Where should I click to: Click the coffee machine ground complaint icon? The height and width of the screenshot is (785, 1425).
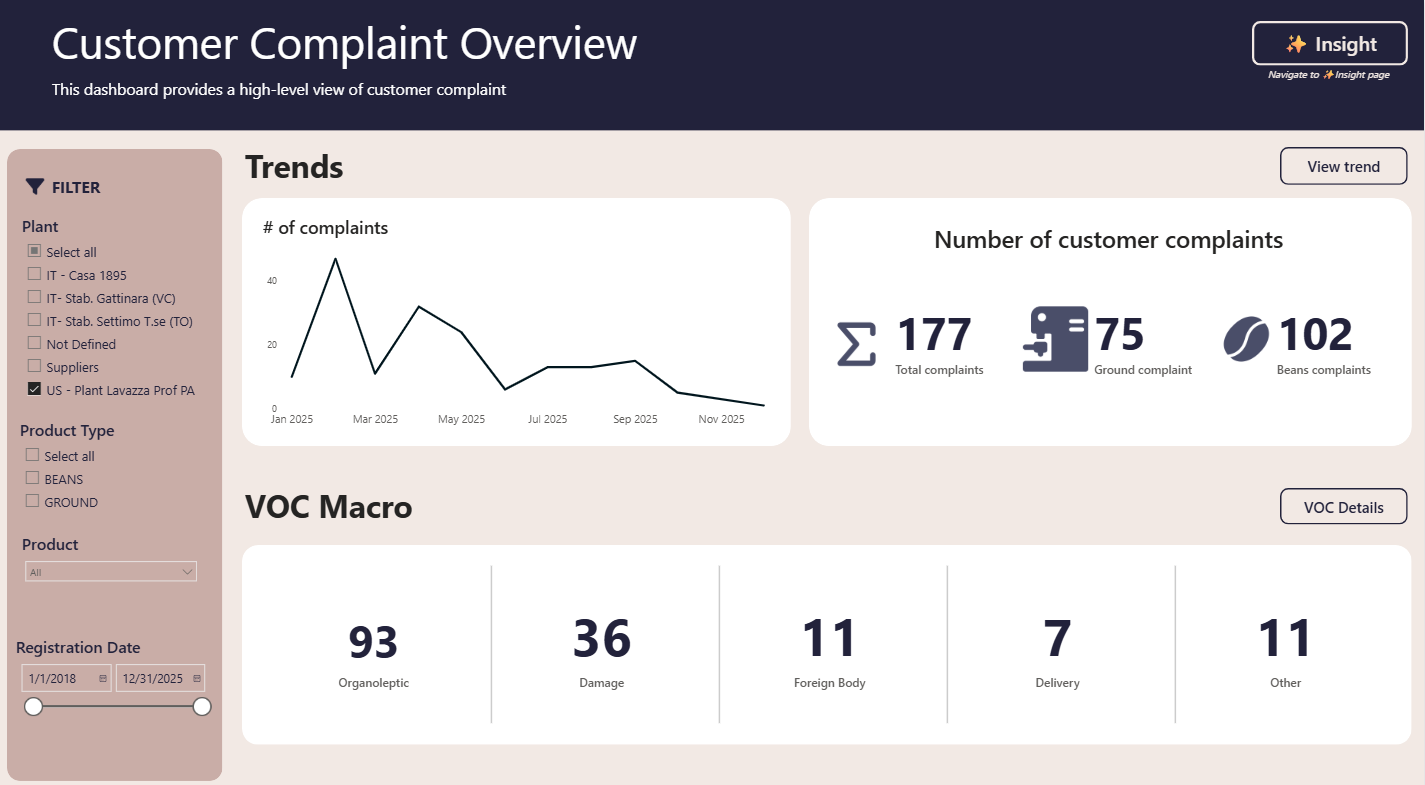click(1055, 339)
